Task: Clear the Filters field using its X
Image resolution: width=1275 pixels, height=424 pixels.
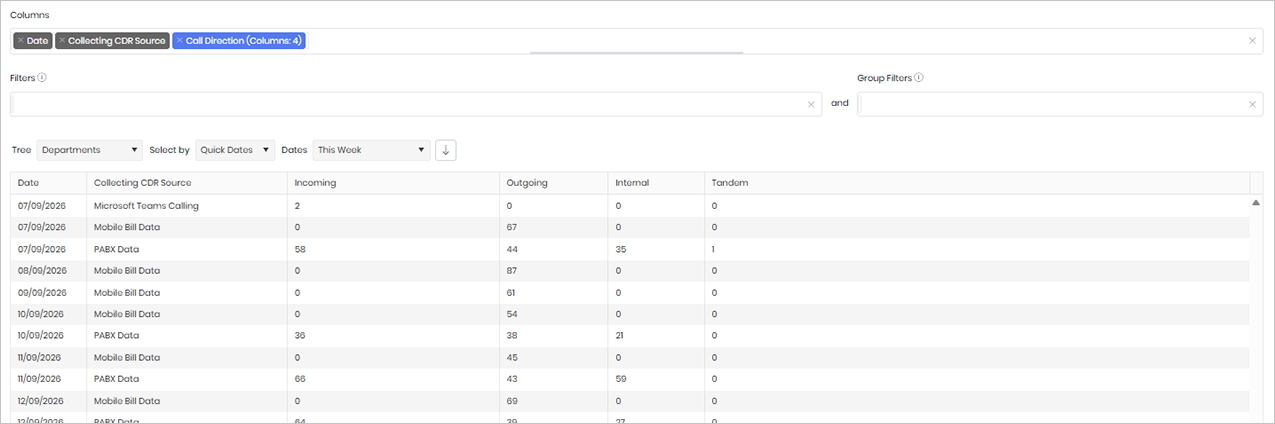Action: pos(811,104)
